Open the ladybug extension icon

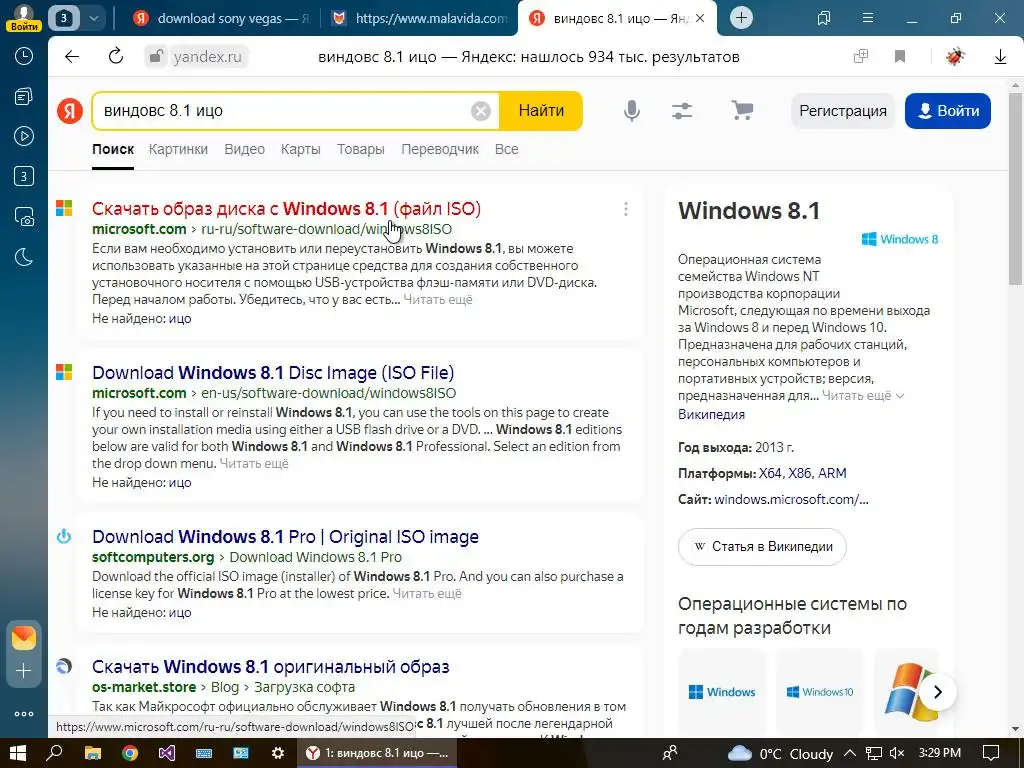pyautogui.click(x=955, y=57)
